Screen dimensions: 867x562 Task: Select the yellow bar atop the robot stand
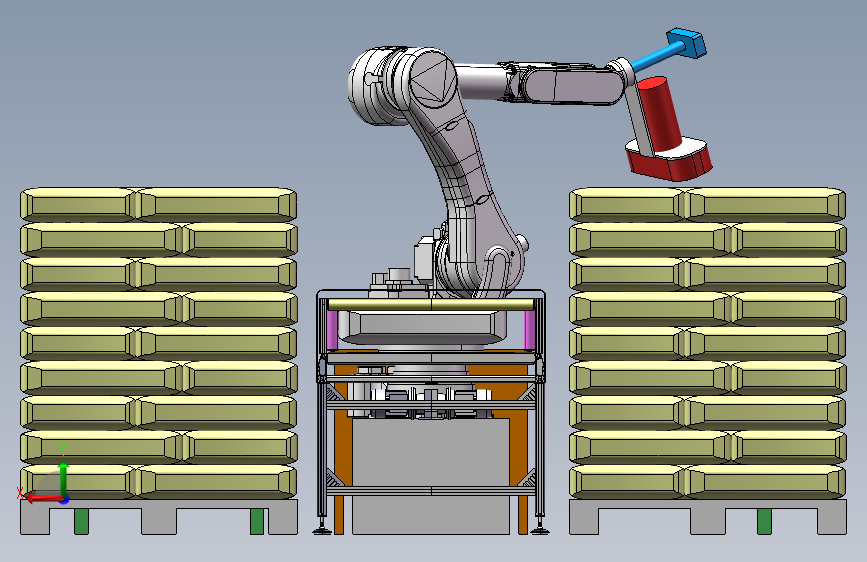(x=431, y=305)
